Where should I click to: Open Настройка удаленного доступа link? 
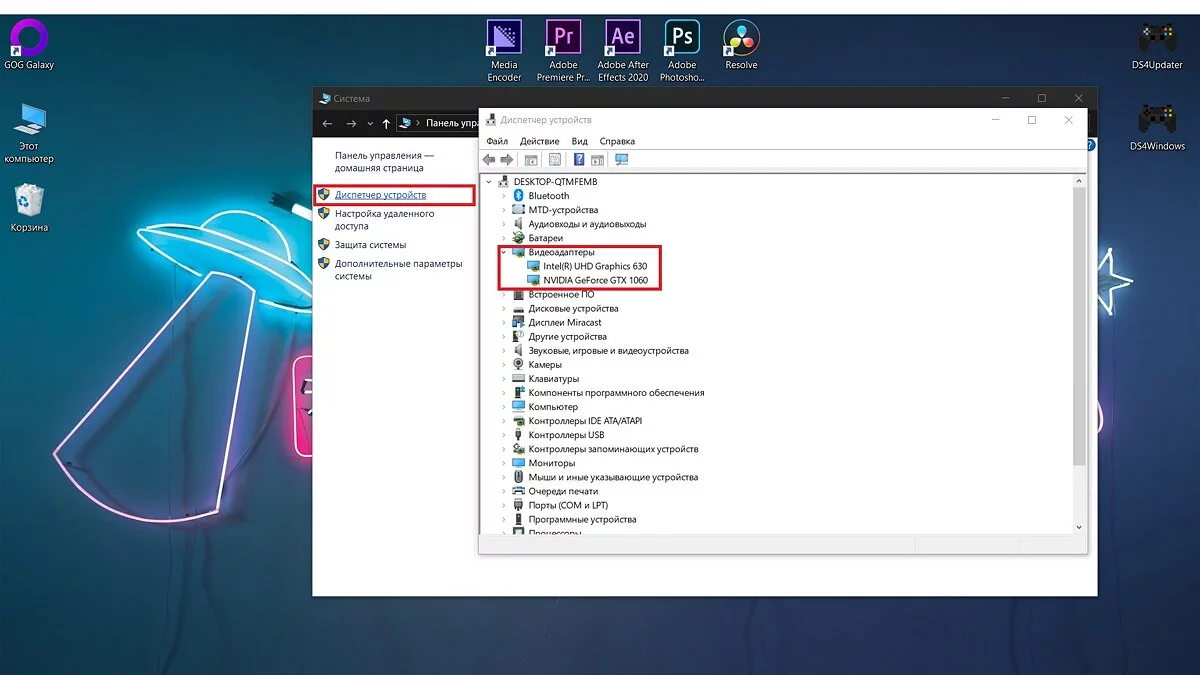click(x=384, y=220)
